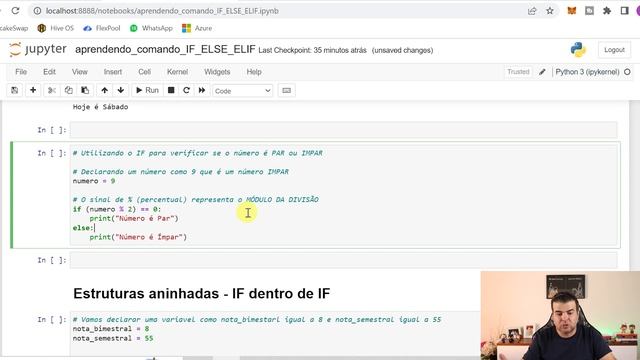The height and width of the screenshot is (360, 640).
Task: Cut selected cells with scissors icon
Action: [52, 90]
